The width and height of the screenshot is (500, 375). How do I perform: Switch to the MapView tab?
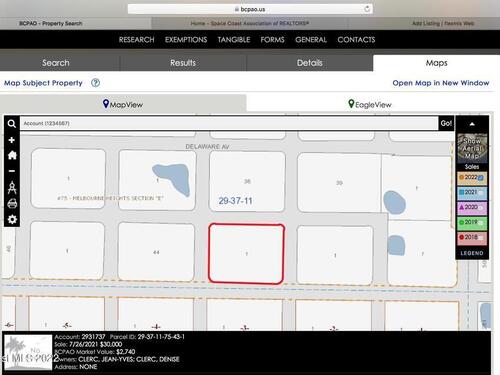123,104
